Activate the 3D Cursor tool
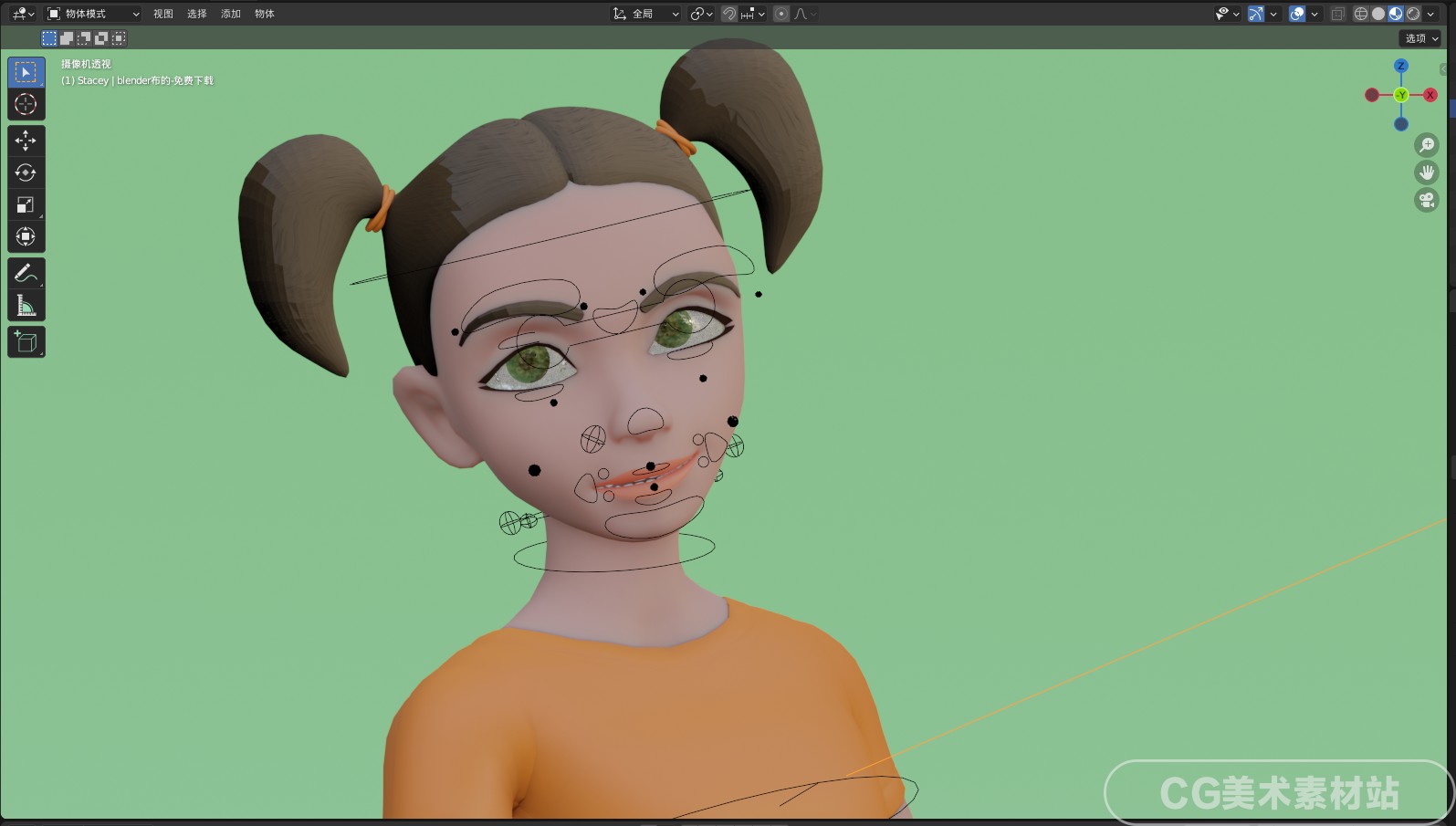This screenshot has height=826, width=1456. pos(26,104)
